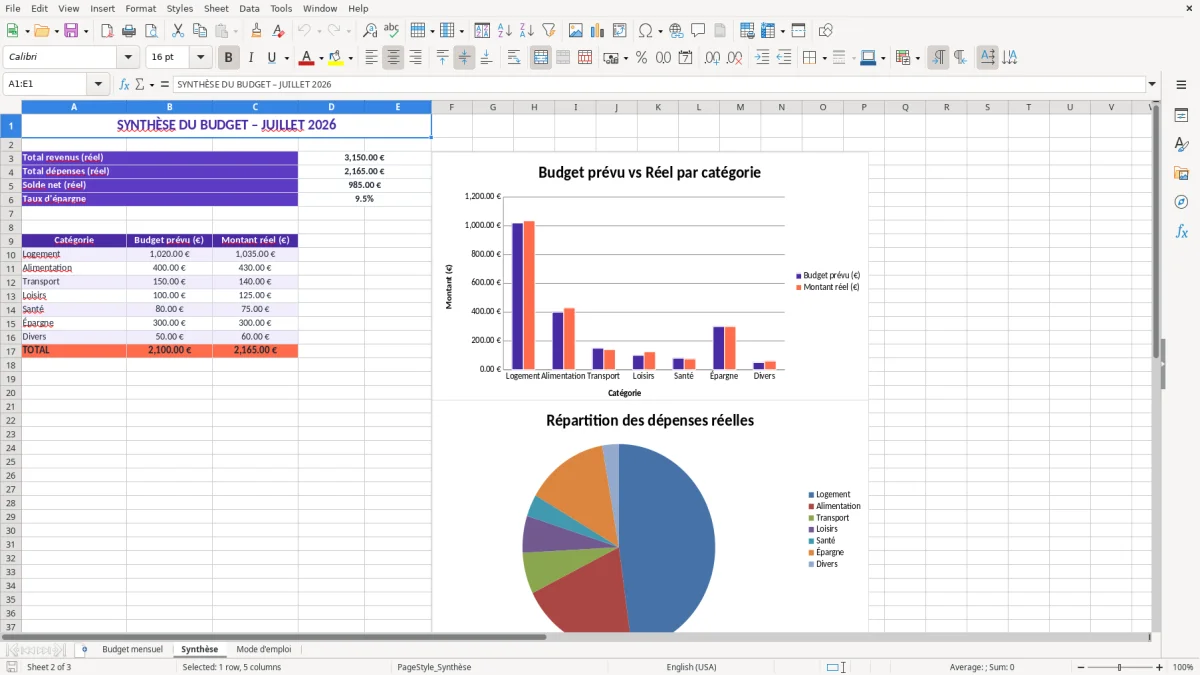Click the Font Color red A button

coord(306,58)
